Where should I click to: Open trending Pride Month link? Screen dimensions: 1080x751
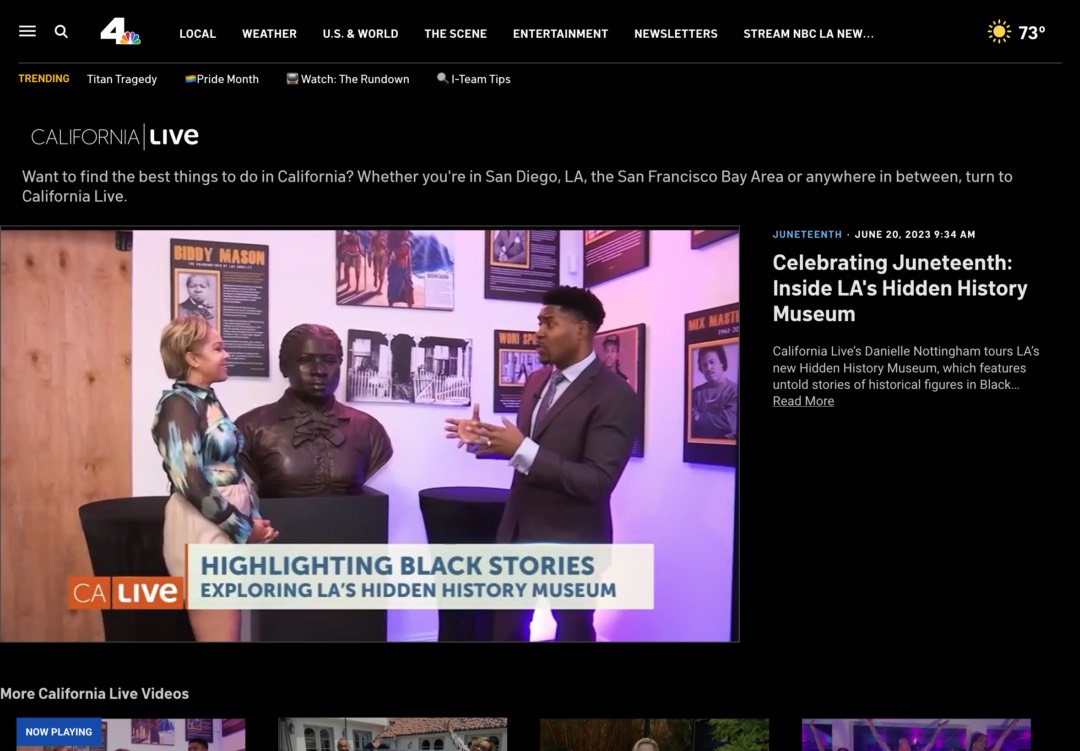pyautogui.click(x=222, y=79)
